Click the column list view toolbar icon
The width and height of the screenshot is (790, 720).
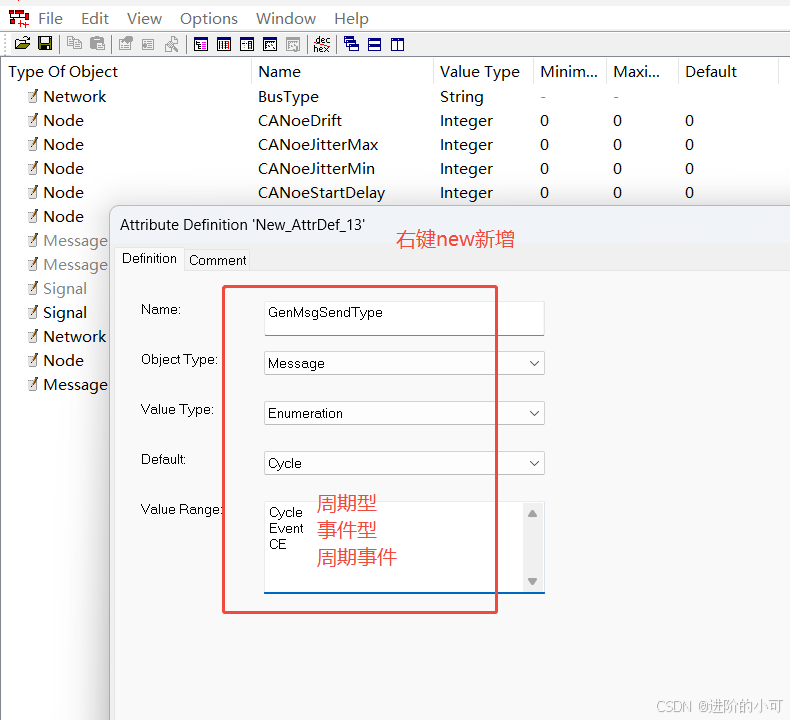coord(224,44)
